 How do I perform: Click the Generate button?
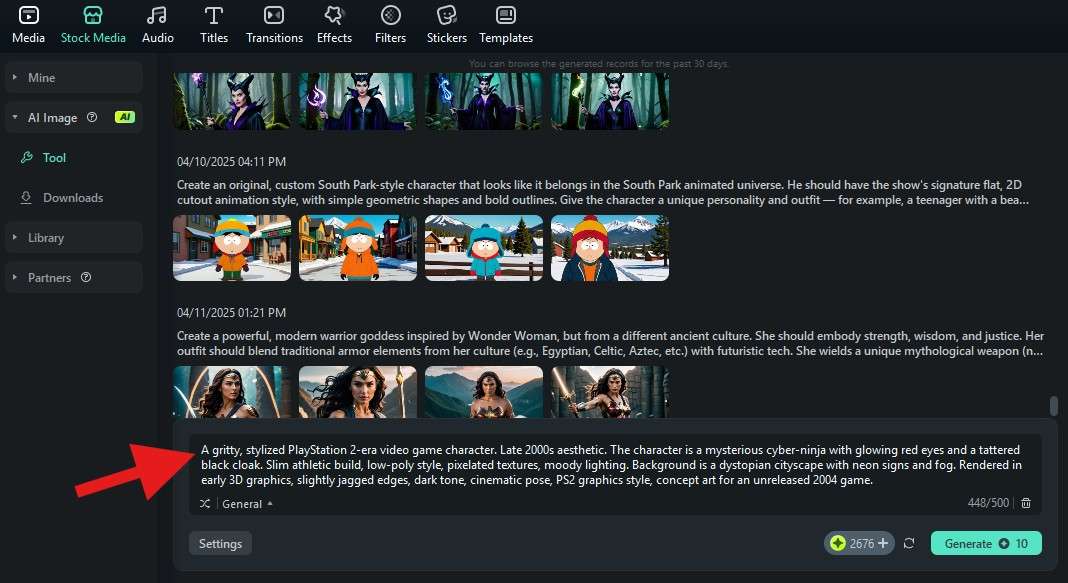[x=986, y=543]
